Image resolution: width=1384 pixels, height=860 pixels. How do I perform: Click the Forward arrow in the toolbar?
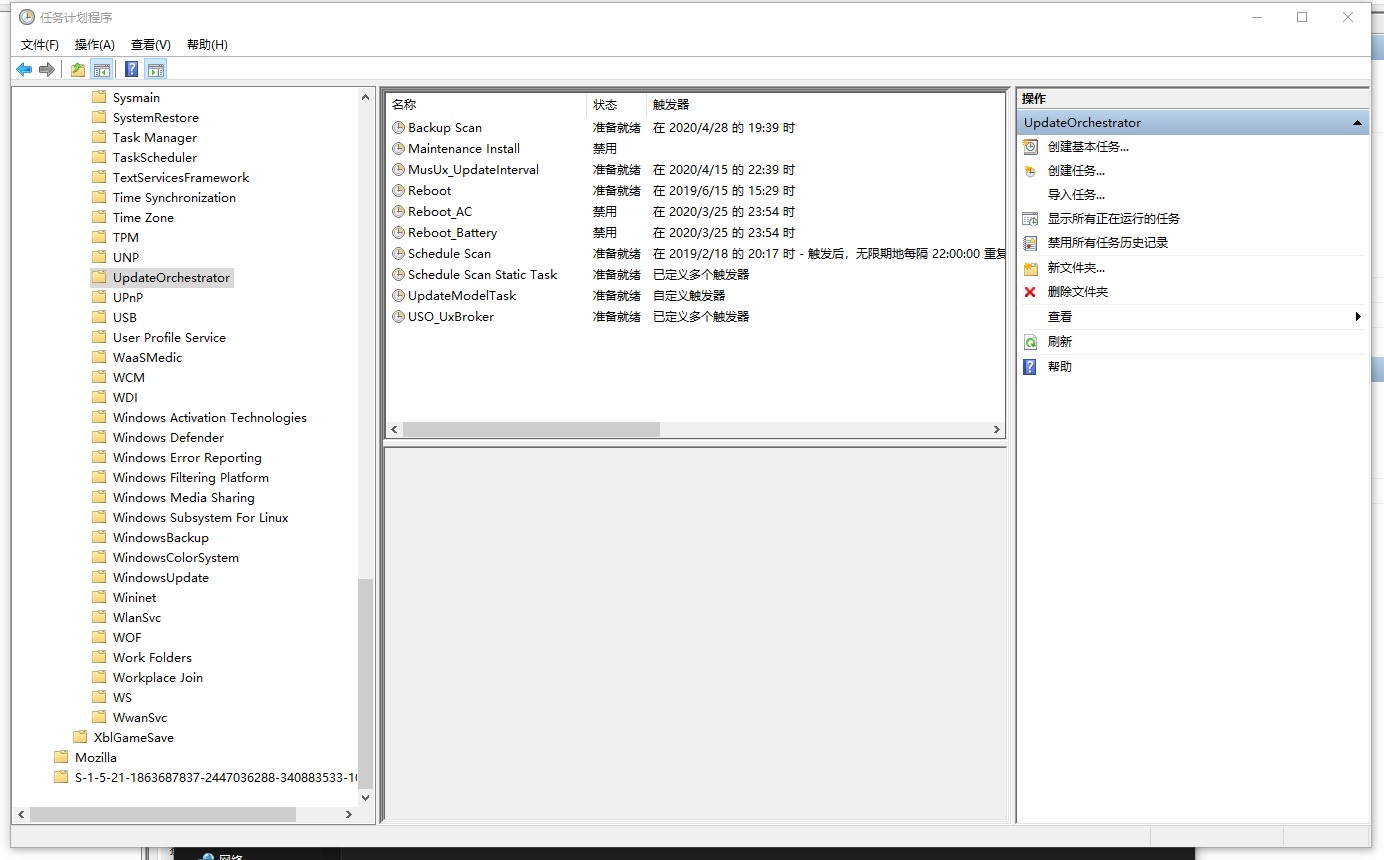tap(46, 69)
